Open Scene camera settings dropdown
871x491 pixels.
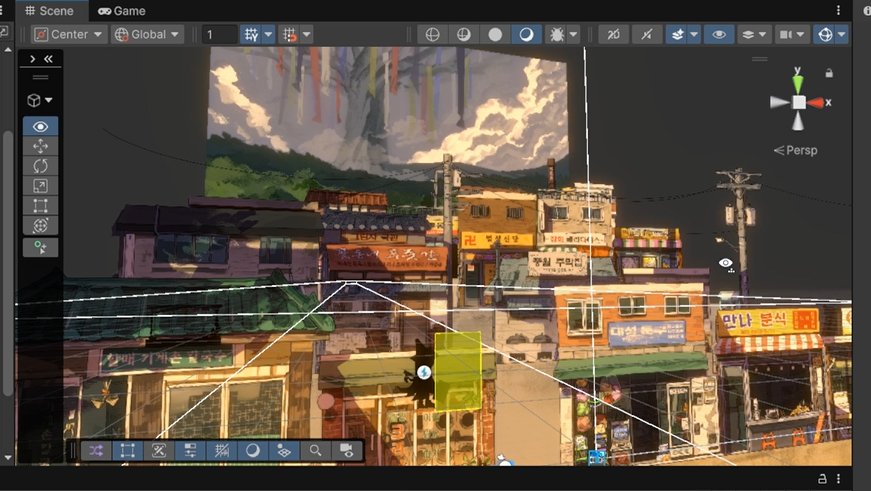[792, 34]
